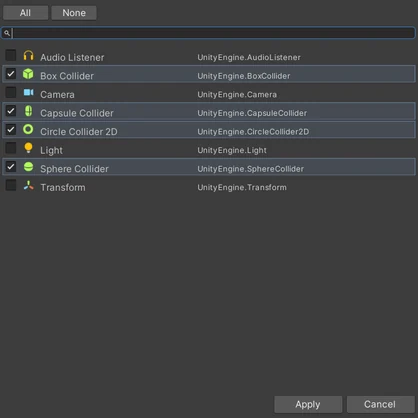Image resolution: width=418 pixels, height=418 pixels.
Task: Click the Light bulb icon
Action: click(28, 148)
